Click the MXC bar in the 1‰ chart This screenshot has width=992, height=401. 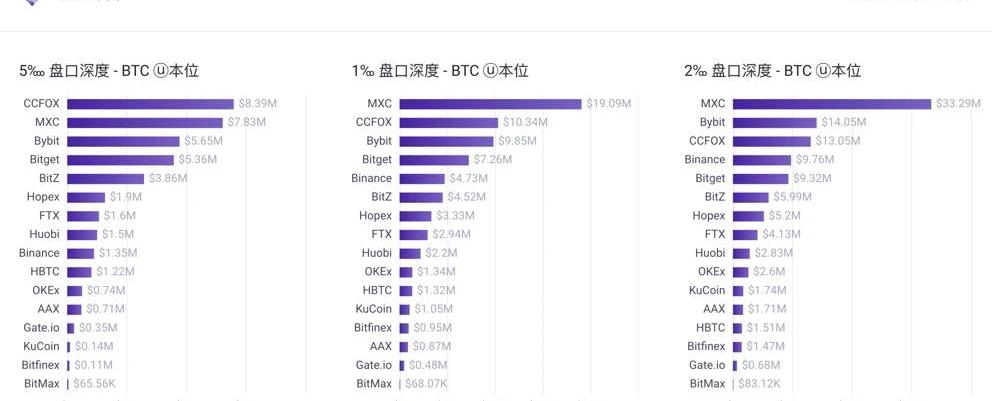[x=490, y=104]
